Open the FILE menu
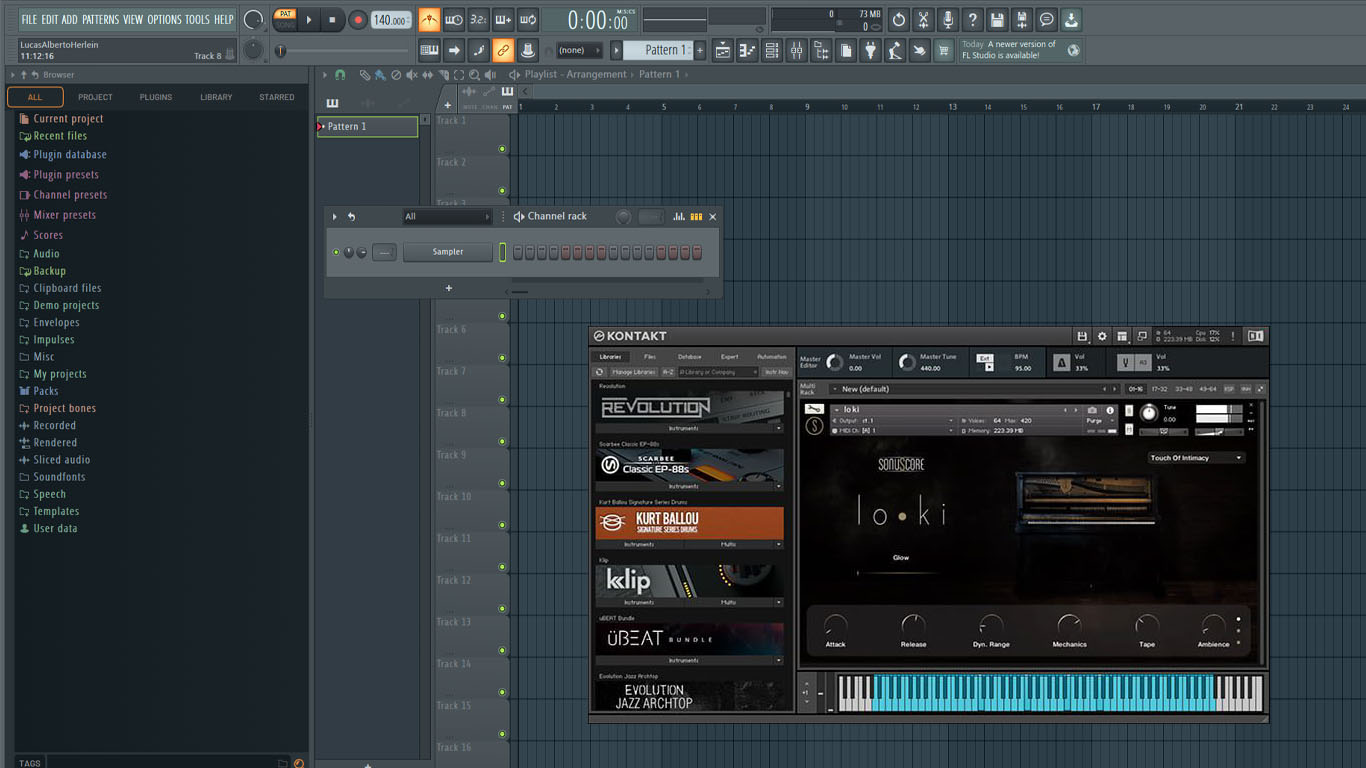The height and width of the screenshot is (768, 1366). click(29, 19)
